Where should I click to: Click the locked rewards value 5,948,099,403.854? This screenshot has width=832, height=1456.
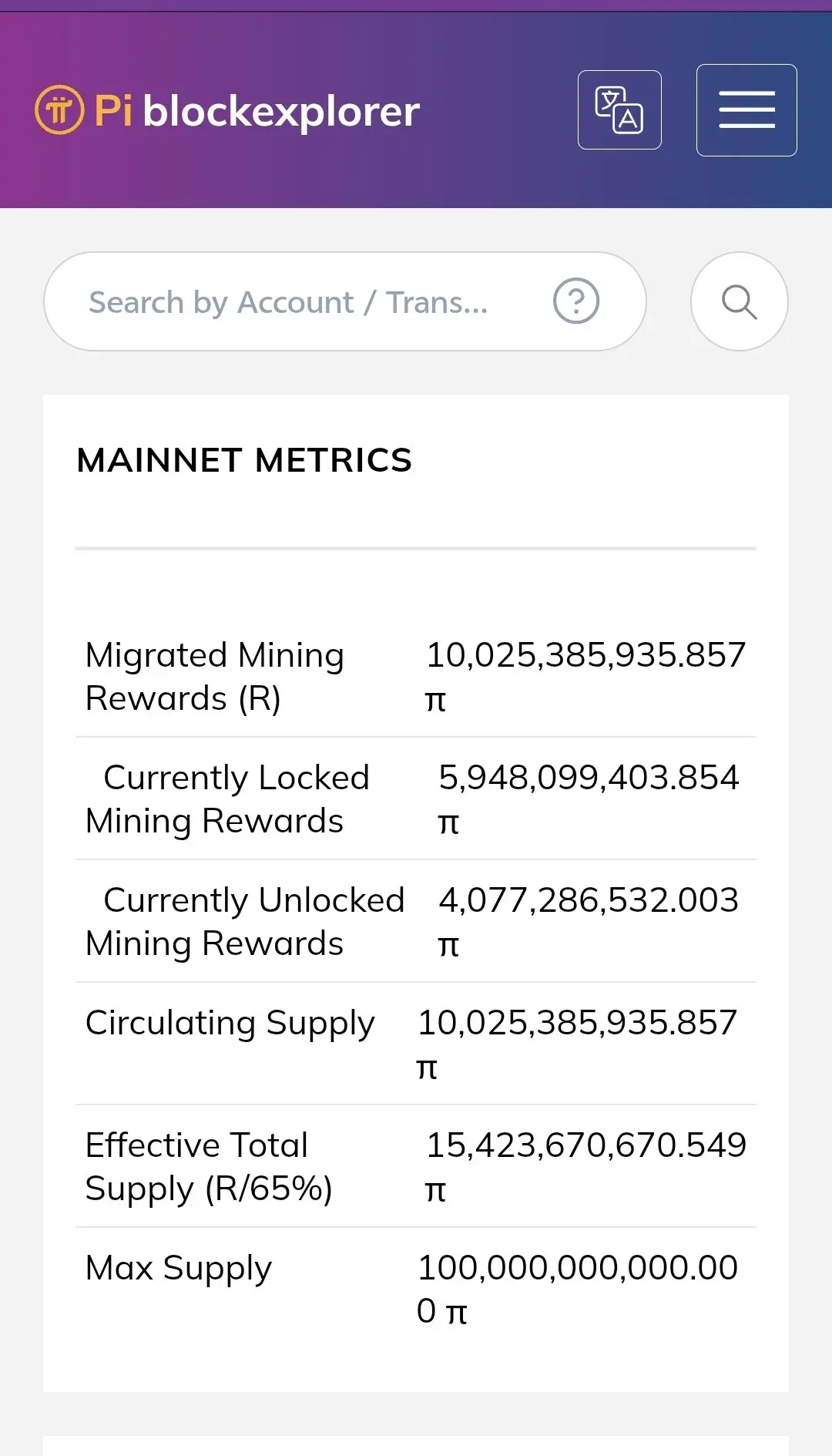pos(588,778)
